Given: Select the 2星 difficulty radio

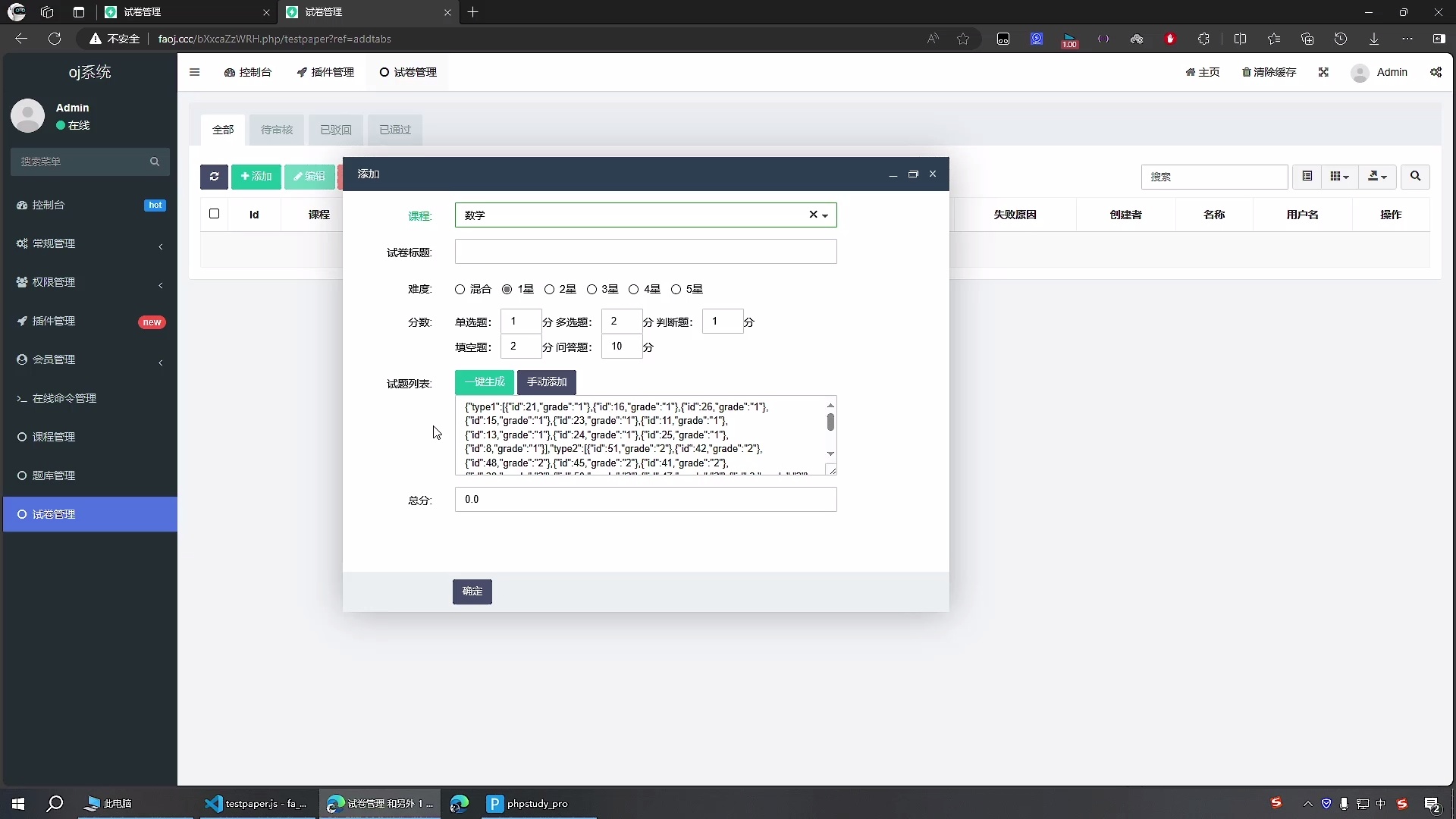Looking at the screenshot, I should [x=549, y=290].
